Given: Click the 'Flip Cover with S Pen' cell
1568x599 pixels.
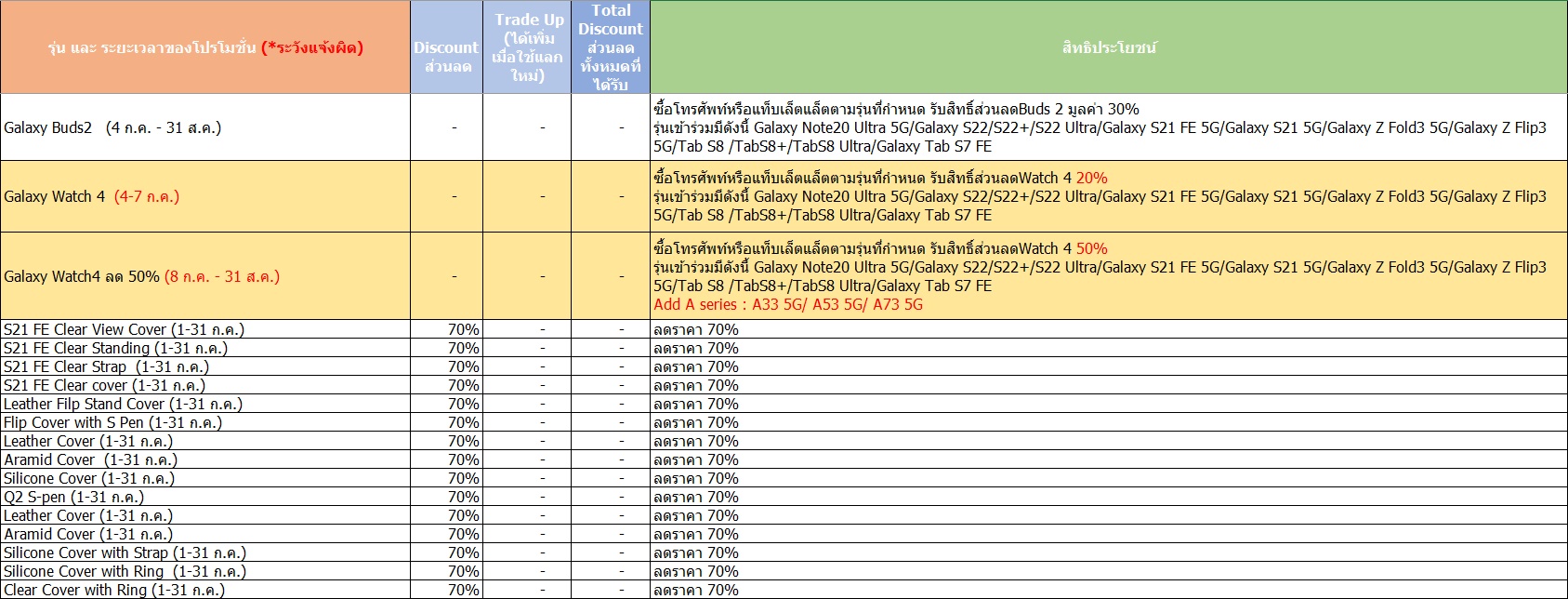Looking at the screenshot, I should point(205,422).
